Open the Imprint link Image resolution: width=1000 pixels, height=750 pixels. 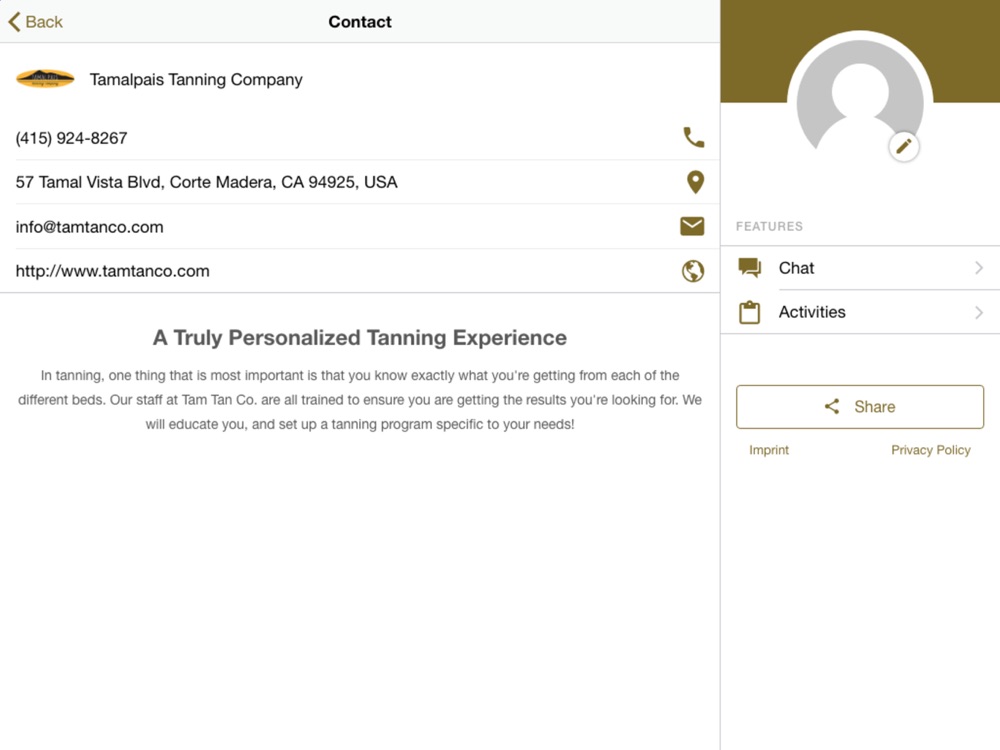768,450
